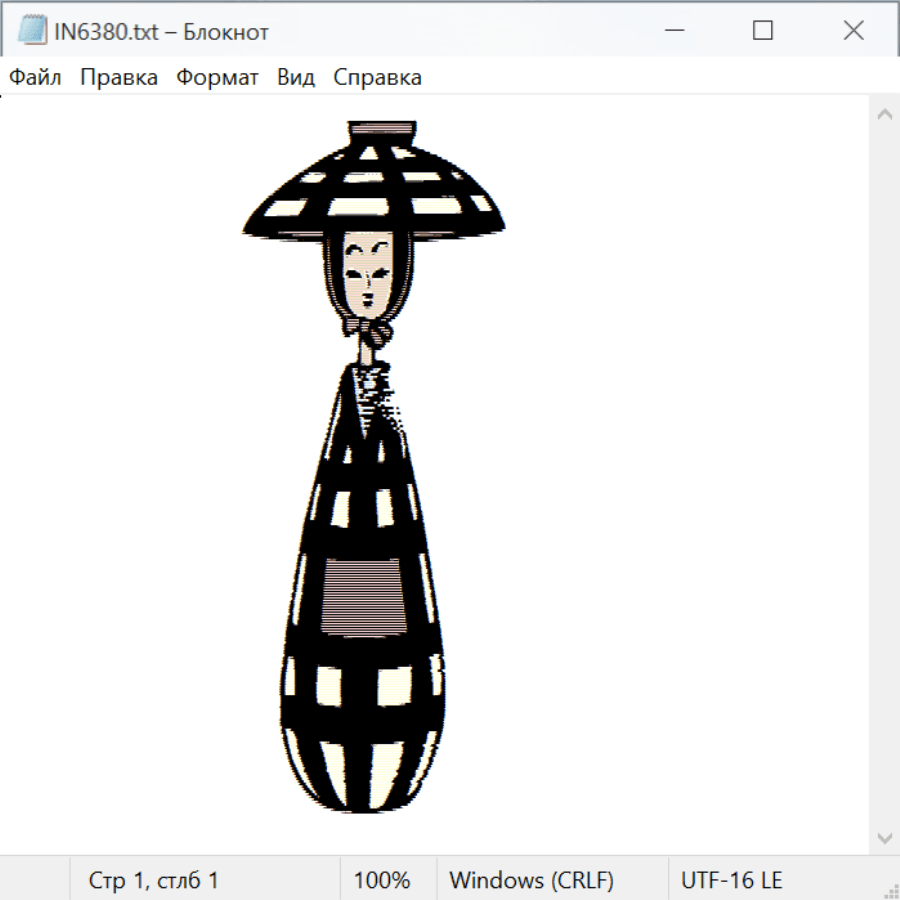Click the IN6380.txt title bar text

click(161, 32)
